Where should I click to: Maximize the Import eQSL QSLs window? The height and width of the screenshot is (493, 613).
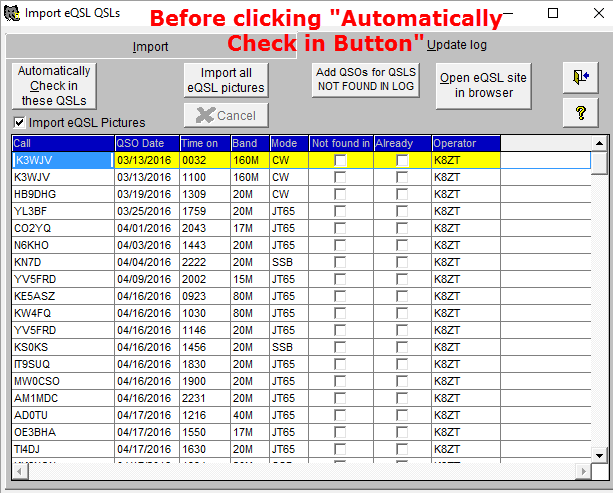553,13
